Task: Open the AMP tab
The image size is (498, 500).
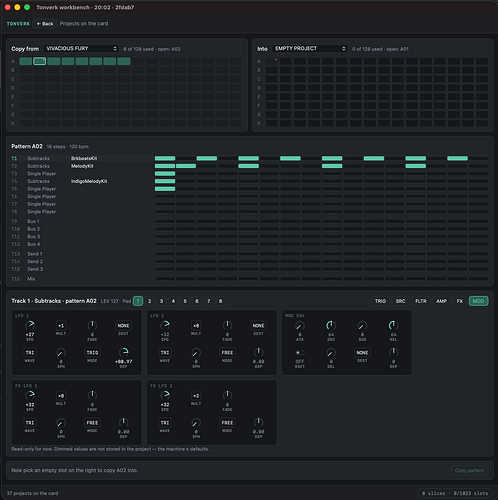Action: (x=441, y=301)
